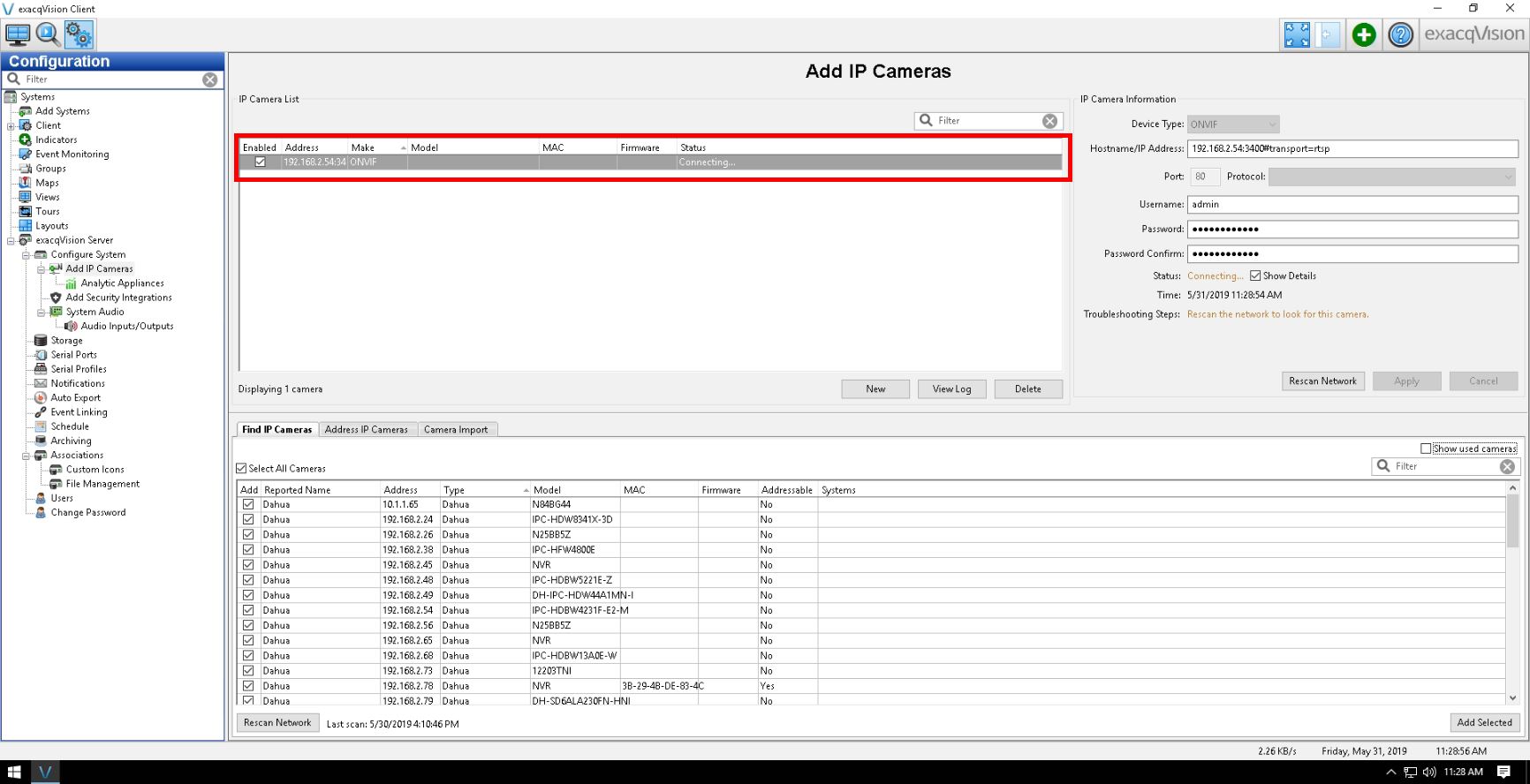This screenshot has width=1530, height=784.
Task: Open Groups in the configuration tree
Action: [x=50, y=169]
